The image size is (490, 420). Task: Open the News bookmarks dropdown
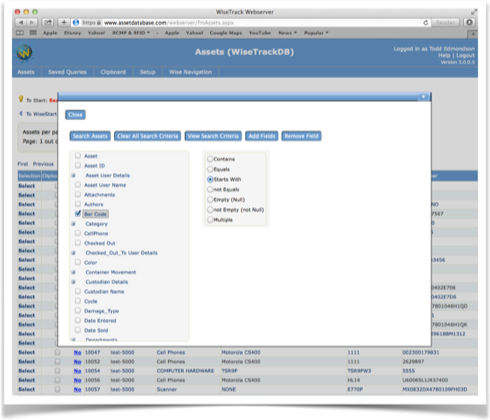point(287,33)
